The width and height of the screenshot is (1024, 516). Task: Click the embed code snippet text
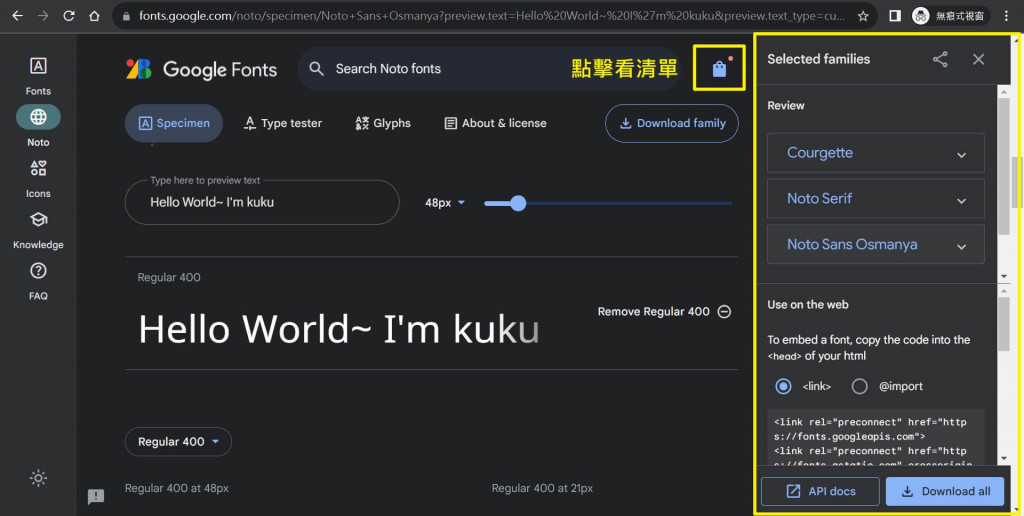click(876, 437)
